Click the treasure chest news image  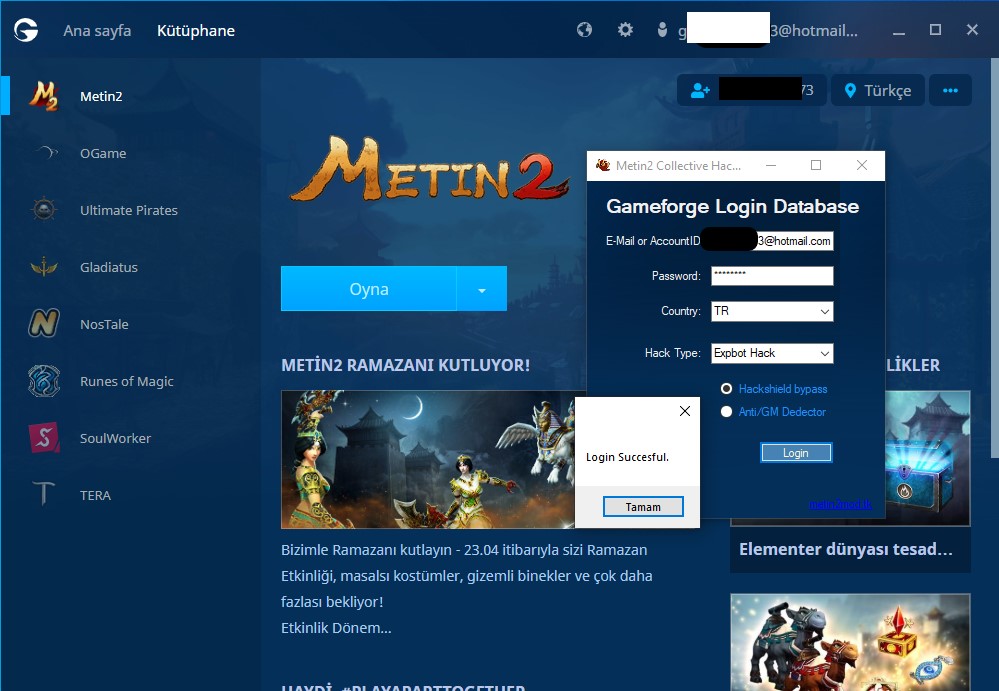[927, 457]
